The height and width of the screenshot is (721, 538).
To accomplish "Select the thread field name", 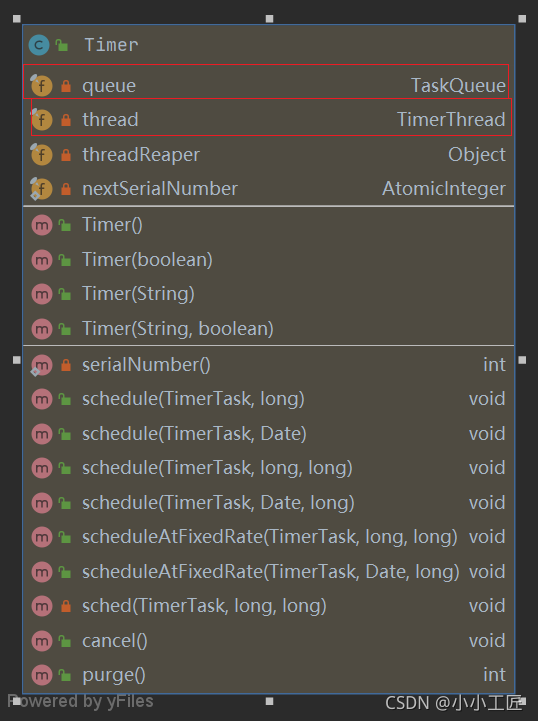I will [110, 120].
